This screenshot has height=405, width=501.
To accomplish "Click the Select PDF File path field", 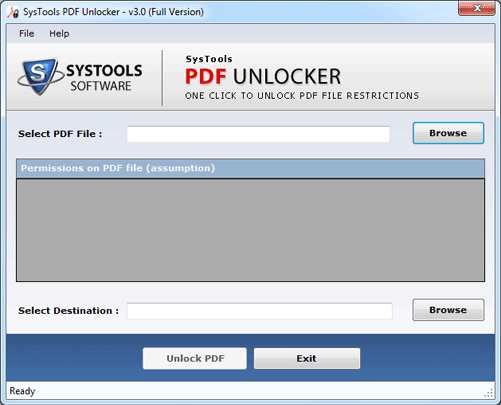I will [x=258, y=134].
